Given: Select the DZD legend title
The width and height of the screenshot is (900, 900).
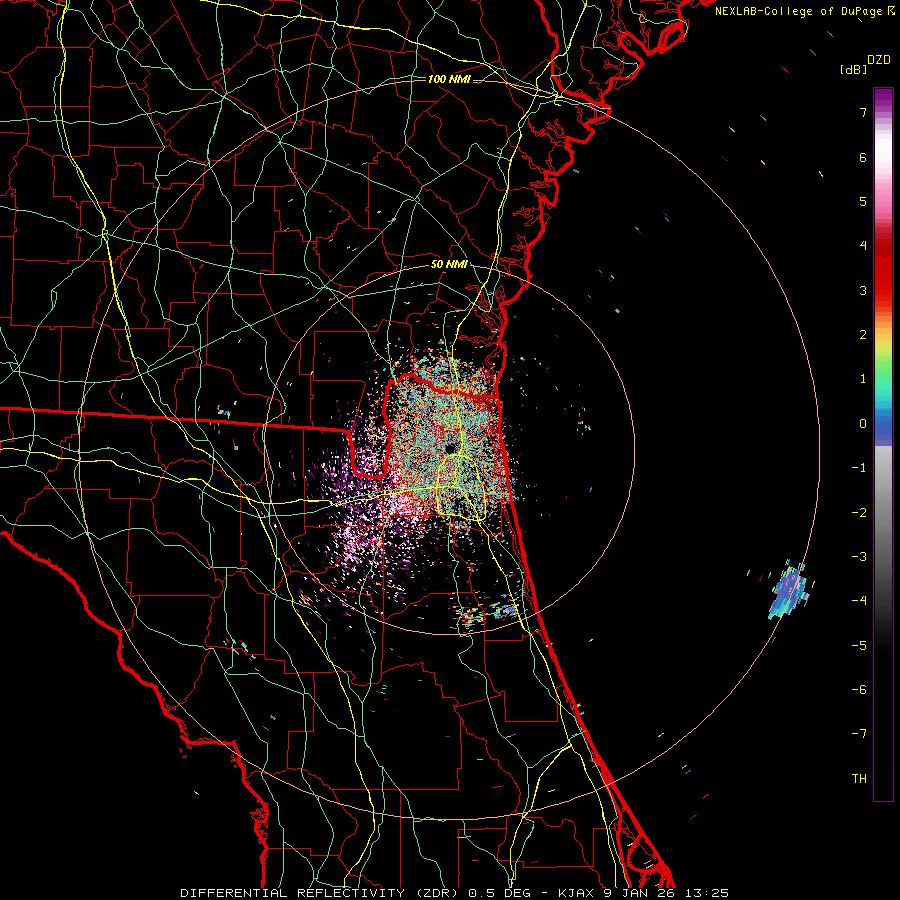Looking at the screenshot, I should pos(879,60).
